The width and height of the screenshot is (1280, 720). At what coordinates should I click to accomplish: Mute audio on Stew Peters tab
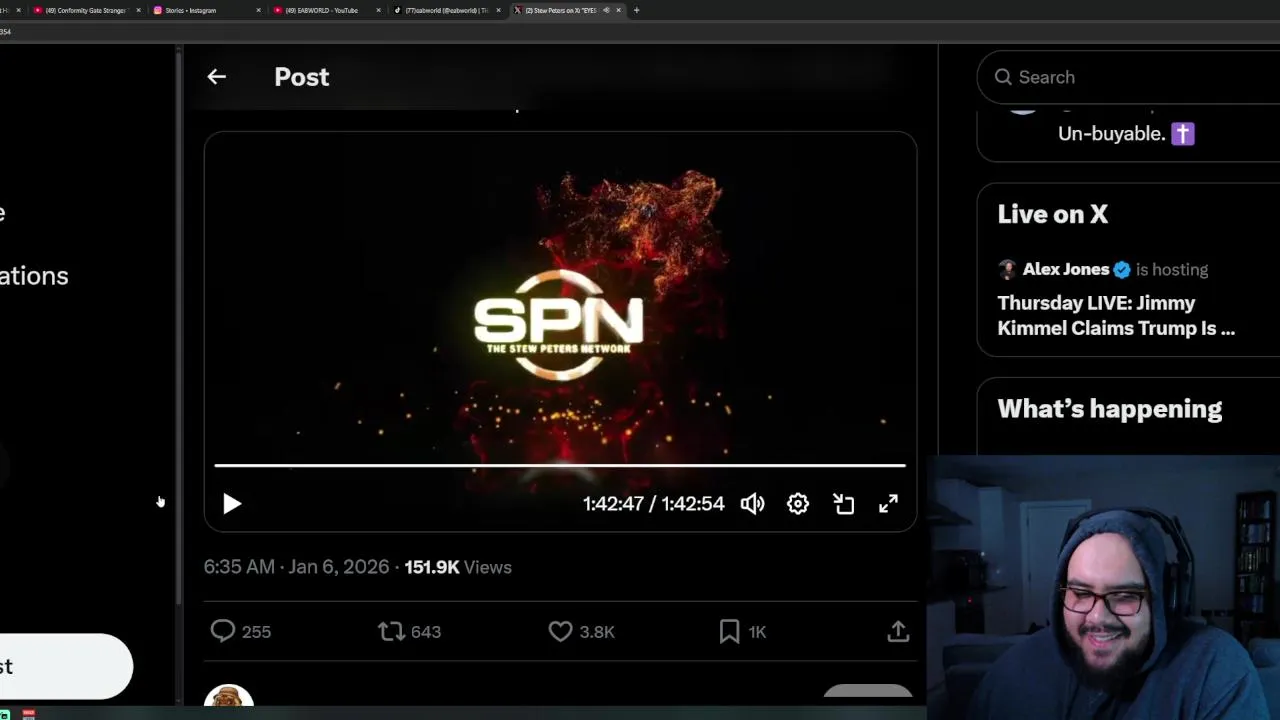pyautogui.click(x=606, y=10)
